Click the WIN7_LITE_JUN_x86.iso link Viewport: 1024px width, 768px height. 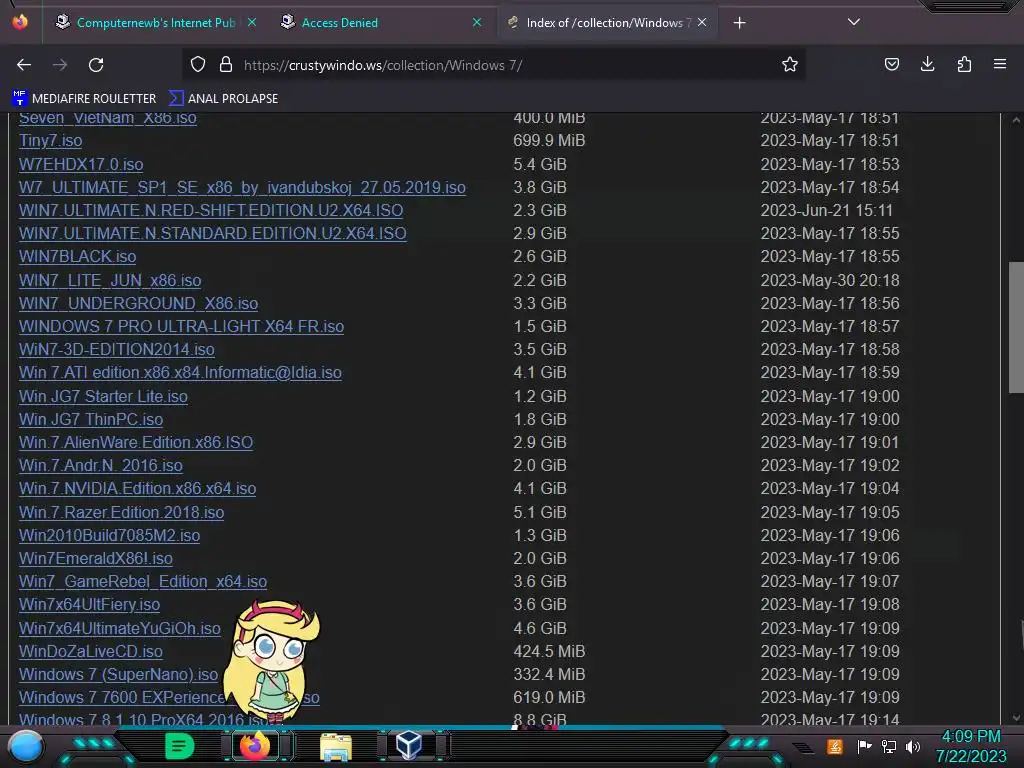(110, 280)
